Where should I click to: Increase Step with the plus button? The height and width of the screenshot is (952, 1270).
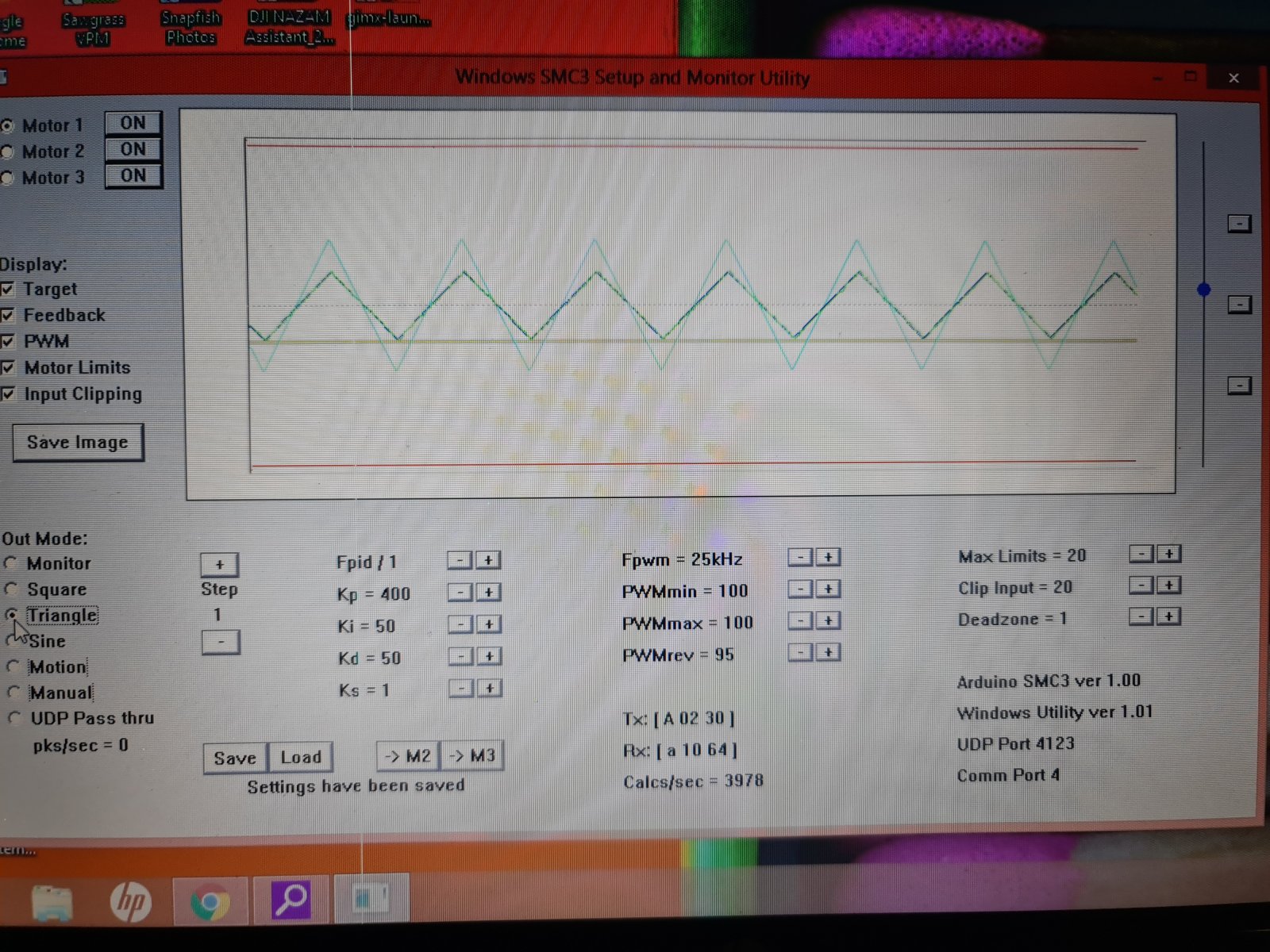(219, 565)
